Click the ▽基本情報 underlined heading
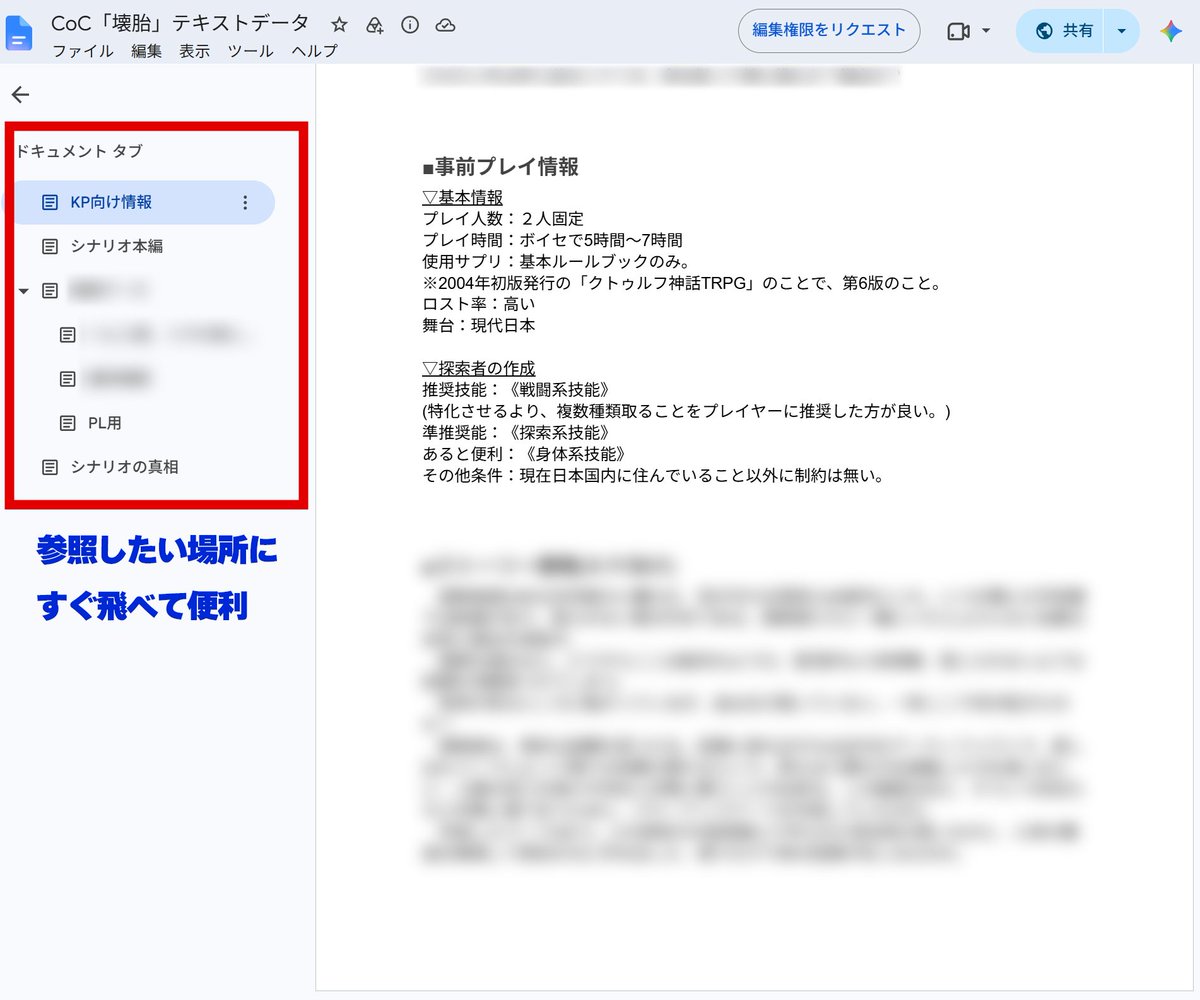Screen dimensions: 1200x1000 (463, 198)
